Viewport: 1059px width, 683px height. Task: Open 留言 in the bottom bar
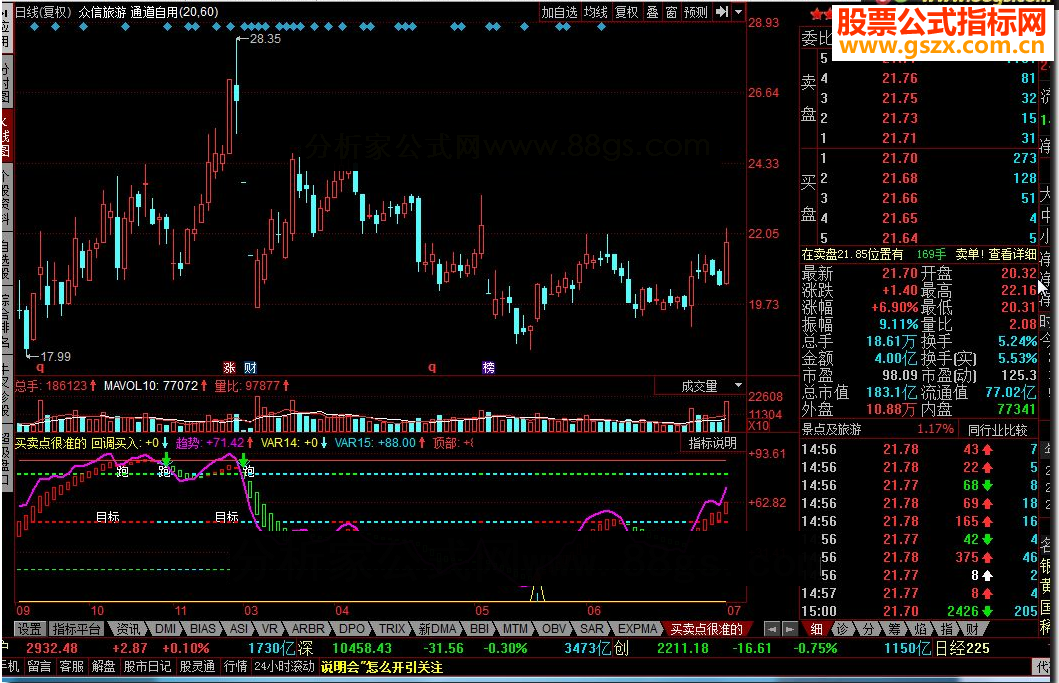(39, 667)
